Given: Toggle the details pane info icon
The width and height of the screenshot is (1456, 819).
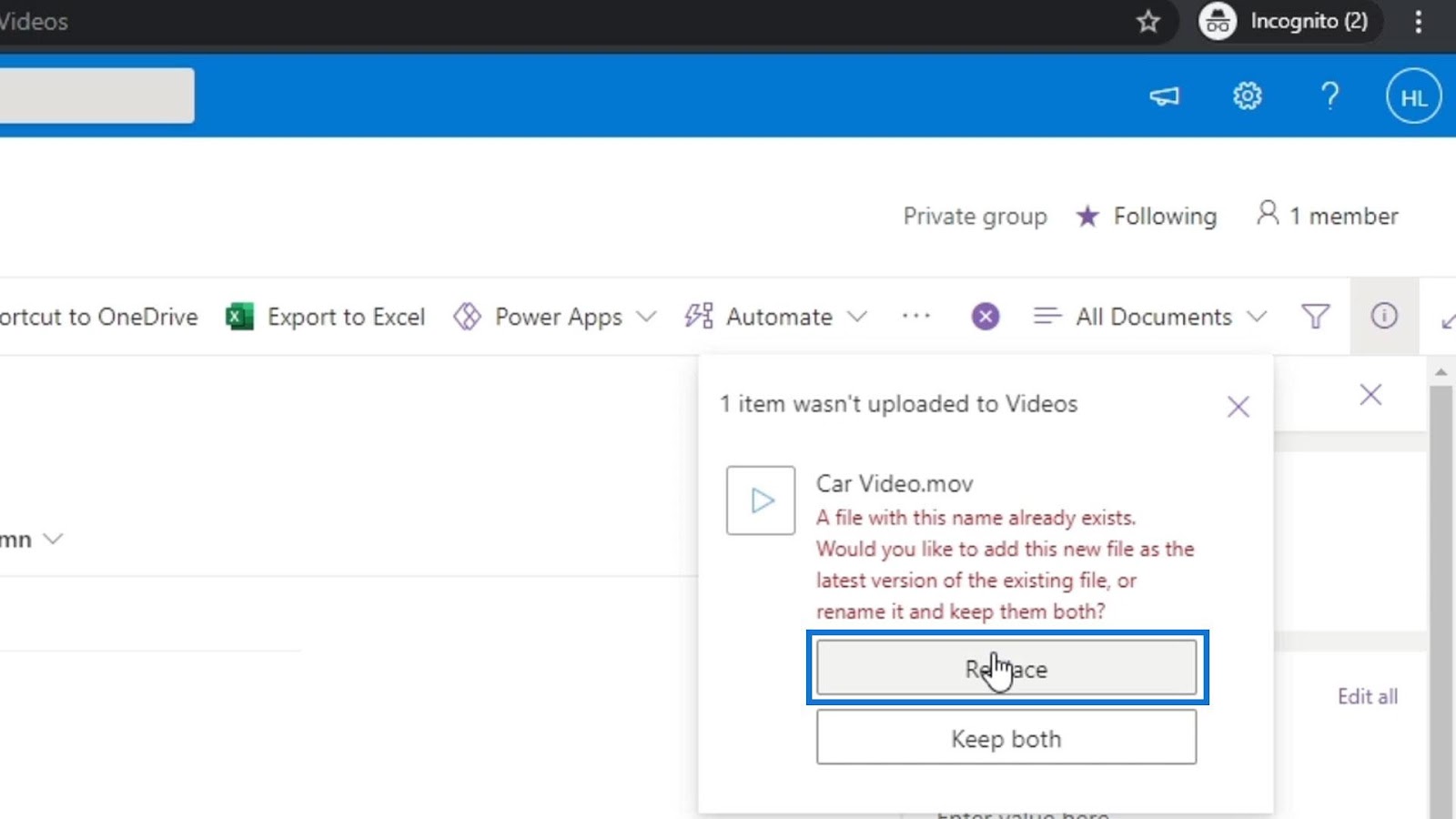Looking at the screenshot, I should (1384, 316).
